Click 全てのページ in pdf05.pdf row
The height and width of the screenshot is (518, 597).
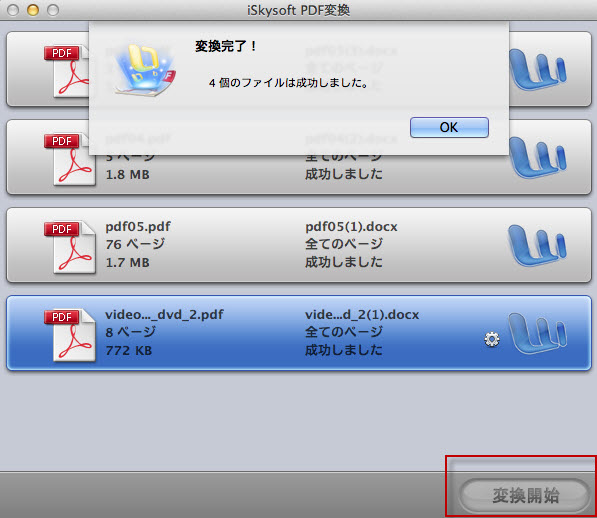point(344,244)
